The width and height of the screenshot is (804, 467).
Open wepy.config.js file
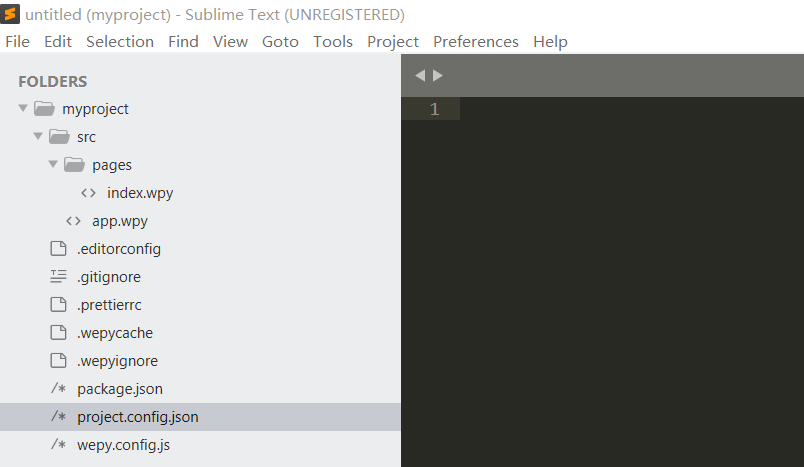[x=124, y=444]
